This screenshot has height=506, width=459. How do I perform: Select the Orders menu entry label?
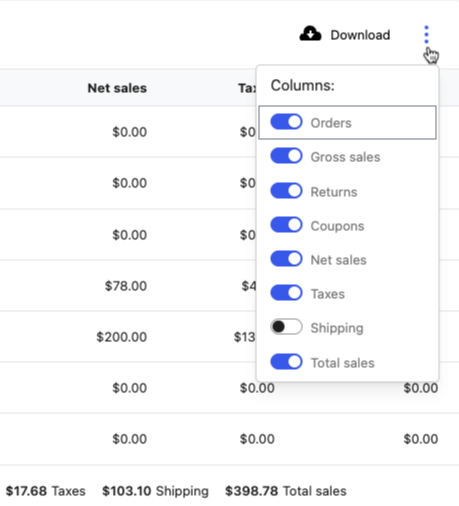coord(331,123)
